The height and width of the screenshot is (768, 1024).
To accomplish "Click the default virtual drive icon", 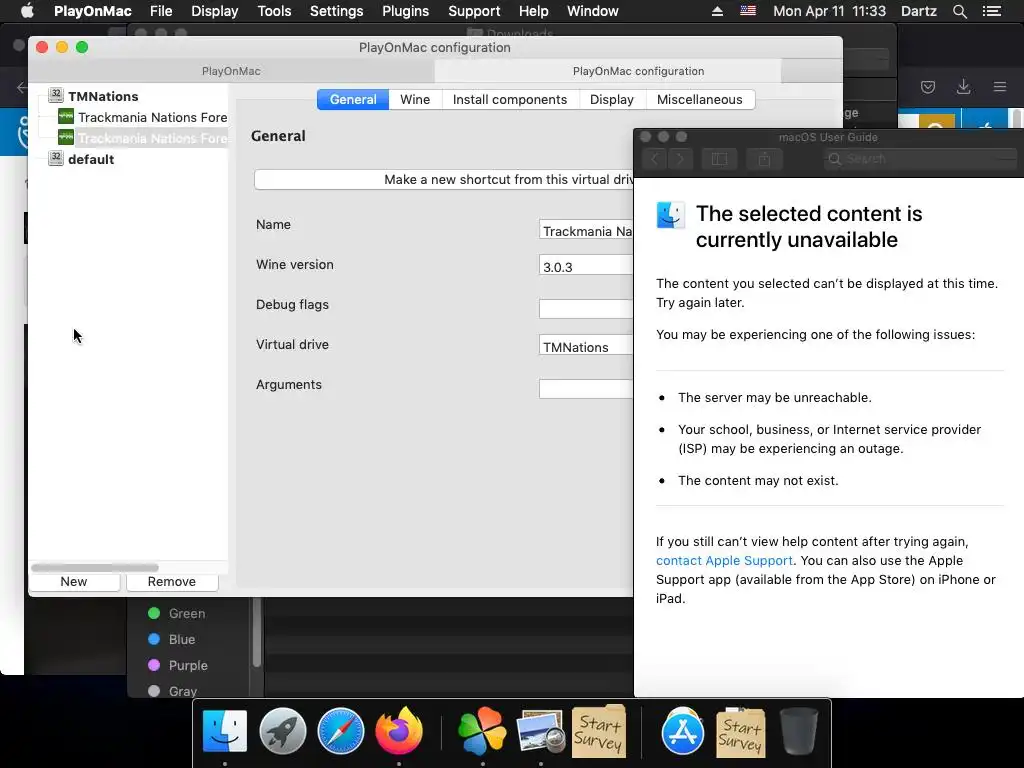I will pos(56,158).
